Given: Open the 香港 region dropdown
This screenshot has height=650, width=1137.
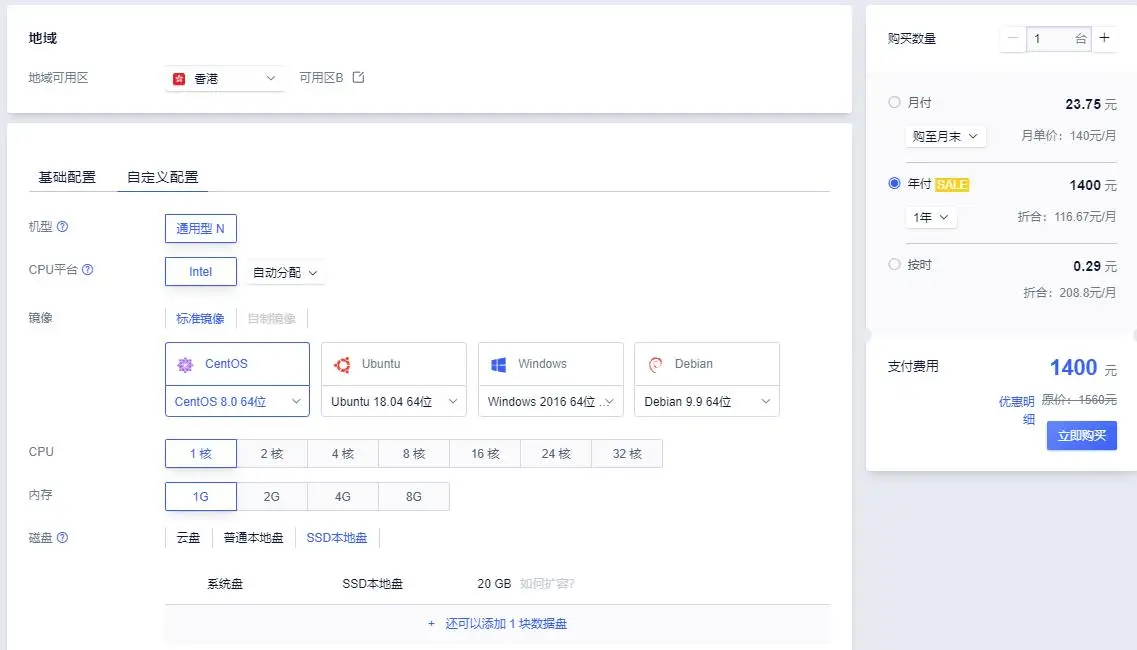Looking at the screenshot, I should [x=225, y=78].
